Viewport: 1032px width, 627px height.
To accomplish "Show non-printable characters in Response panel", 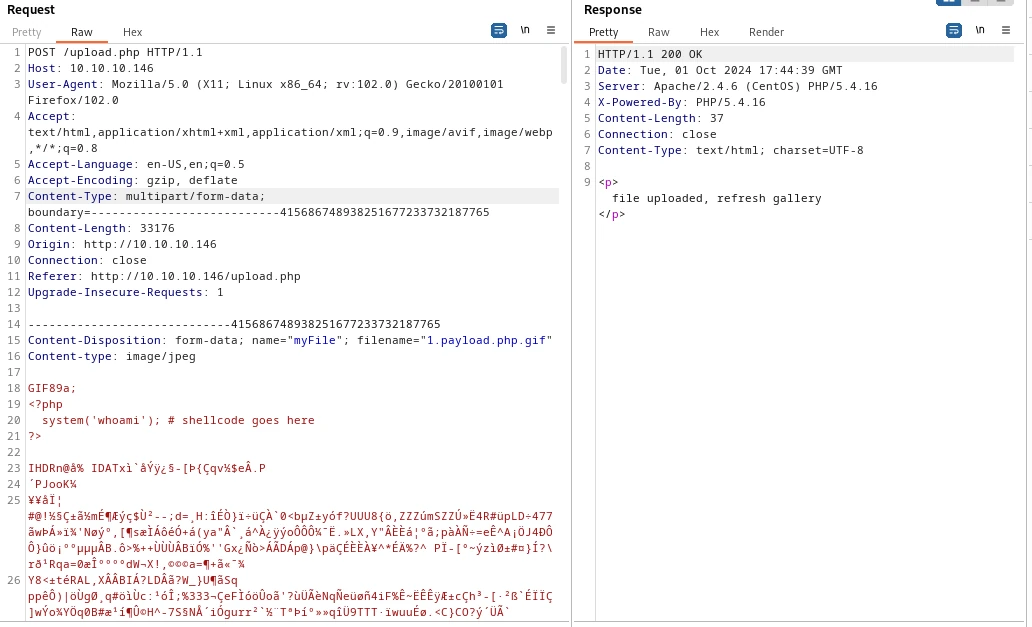I will click(x=979, y=30).
